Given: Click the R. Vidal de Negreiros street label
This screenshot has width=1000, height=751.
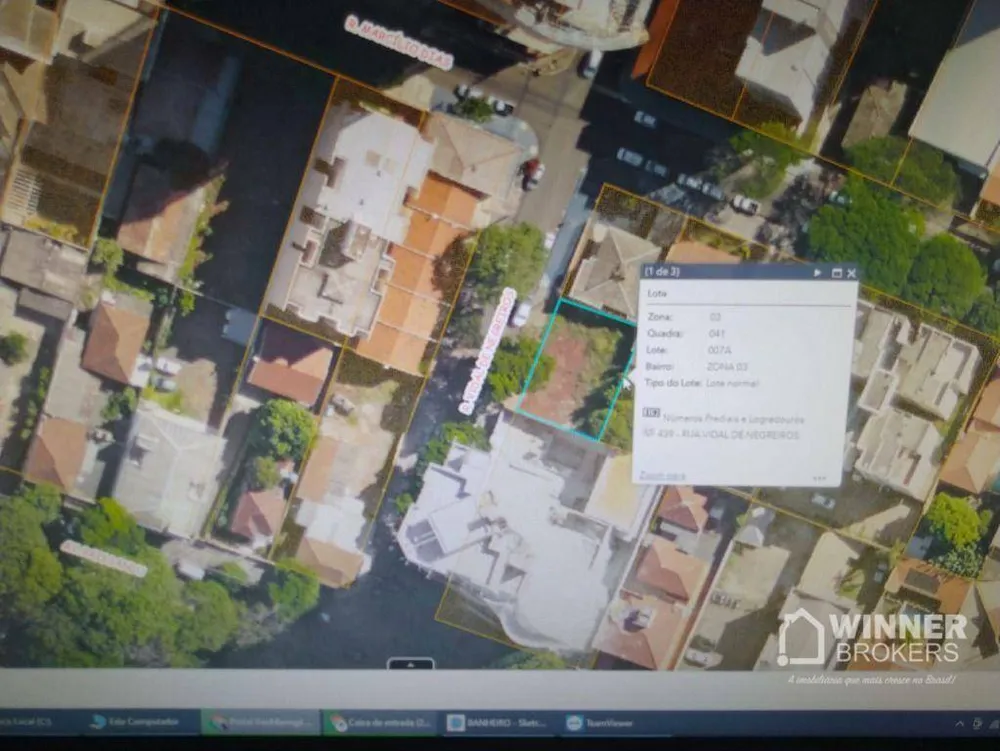Looking at the screenshot, I should [488, 351].
